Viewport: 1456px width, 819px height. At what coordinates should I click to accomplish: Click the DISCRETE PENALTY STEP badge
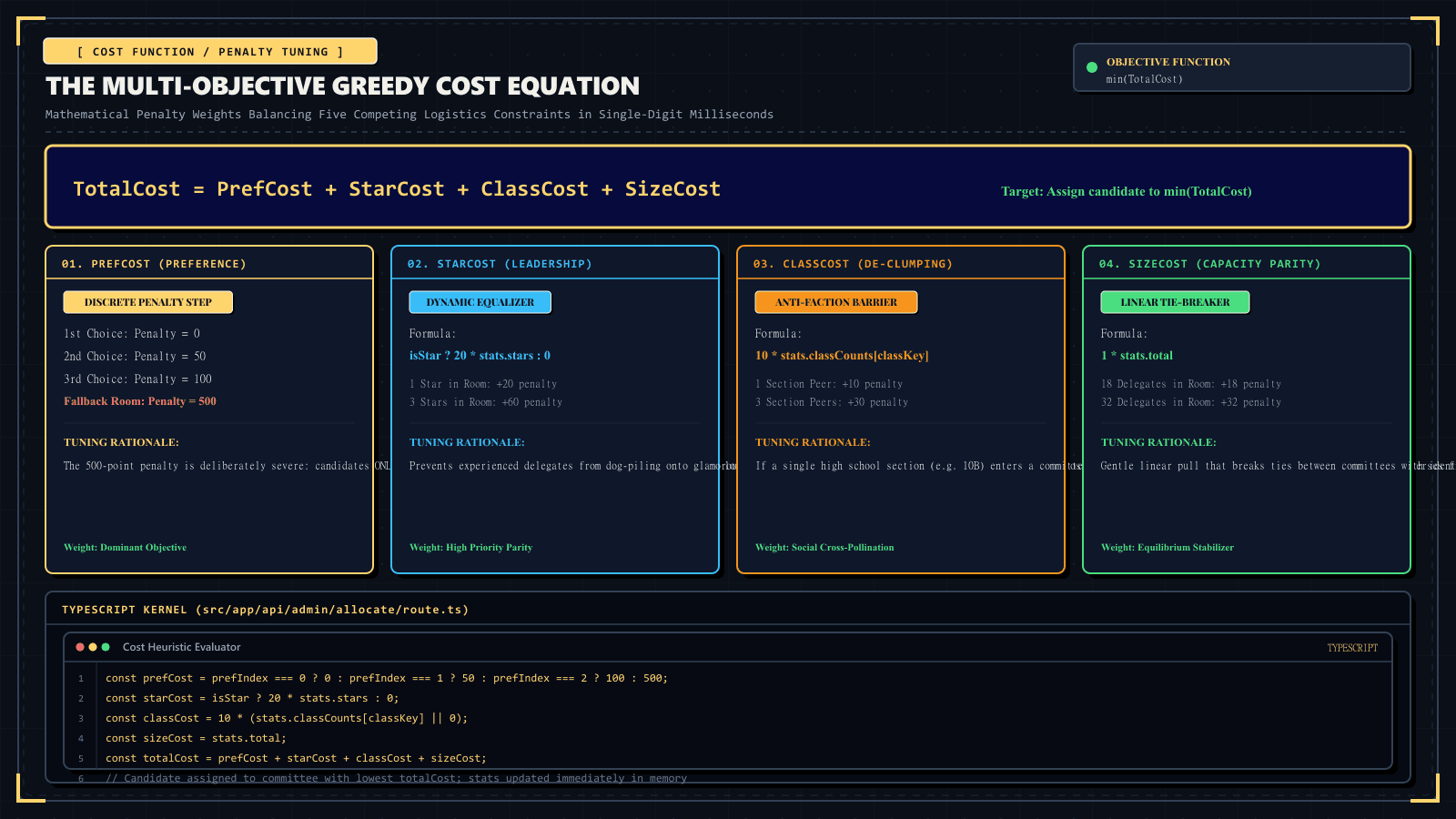point(148,302)
